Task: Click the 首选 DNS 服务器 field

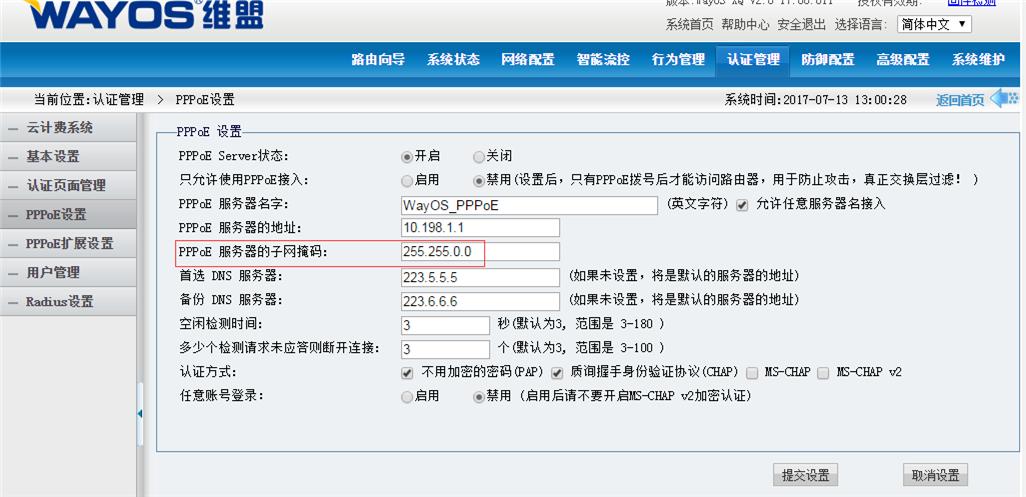Action: pyautogui.click(x=479, y=277)
